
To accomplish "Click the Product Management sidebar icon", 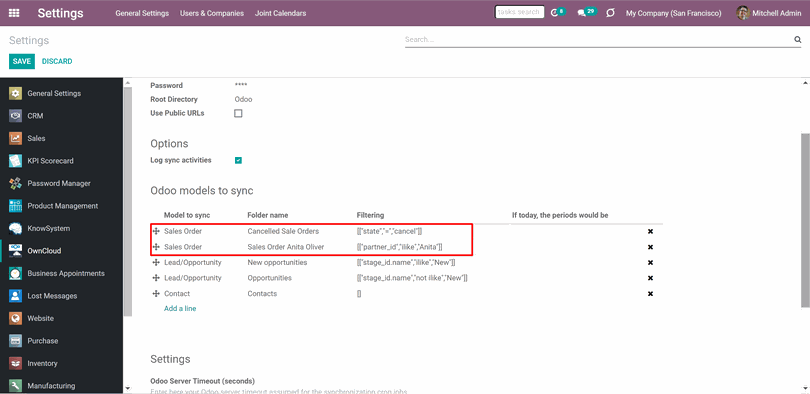I will click(x=15, y=206).
